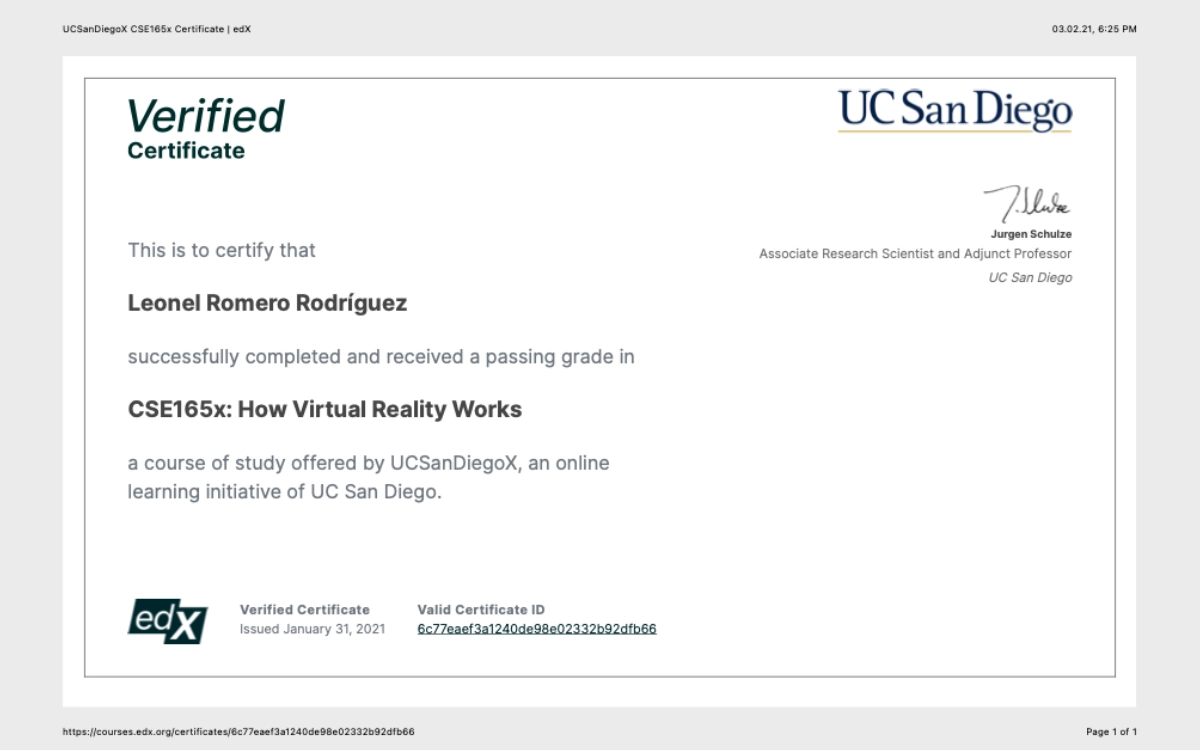Screen dimensions: 1200x750
Task: Click the 'learning initiative of UC San Diego.' line
Action: (x=284, y=492)
